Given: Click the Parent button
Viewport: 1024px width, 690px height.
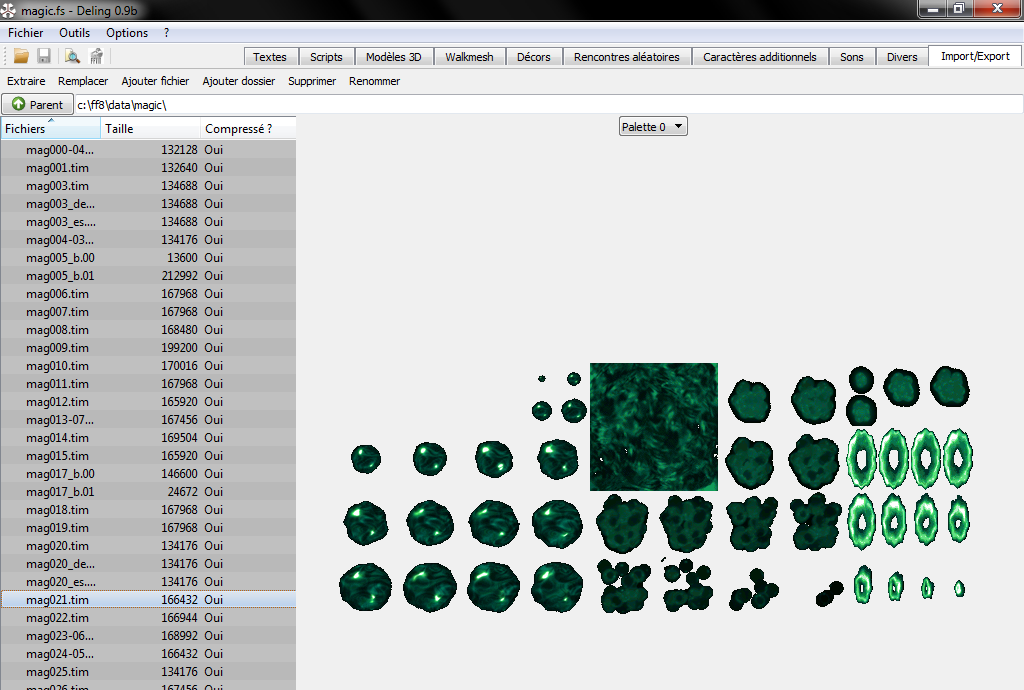Looking at the screenshot, I should [37, 104].
